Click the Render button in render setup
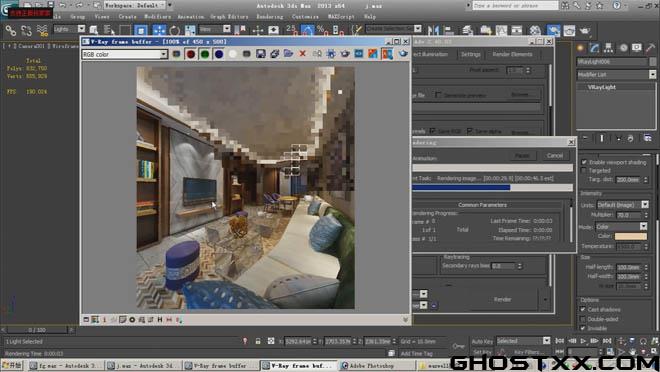 tap(503, 300)
